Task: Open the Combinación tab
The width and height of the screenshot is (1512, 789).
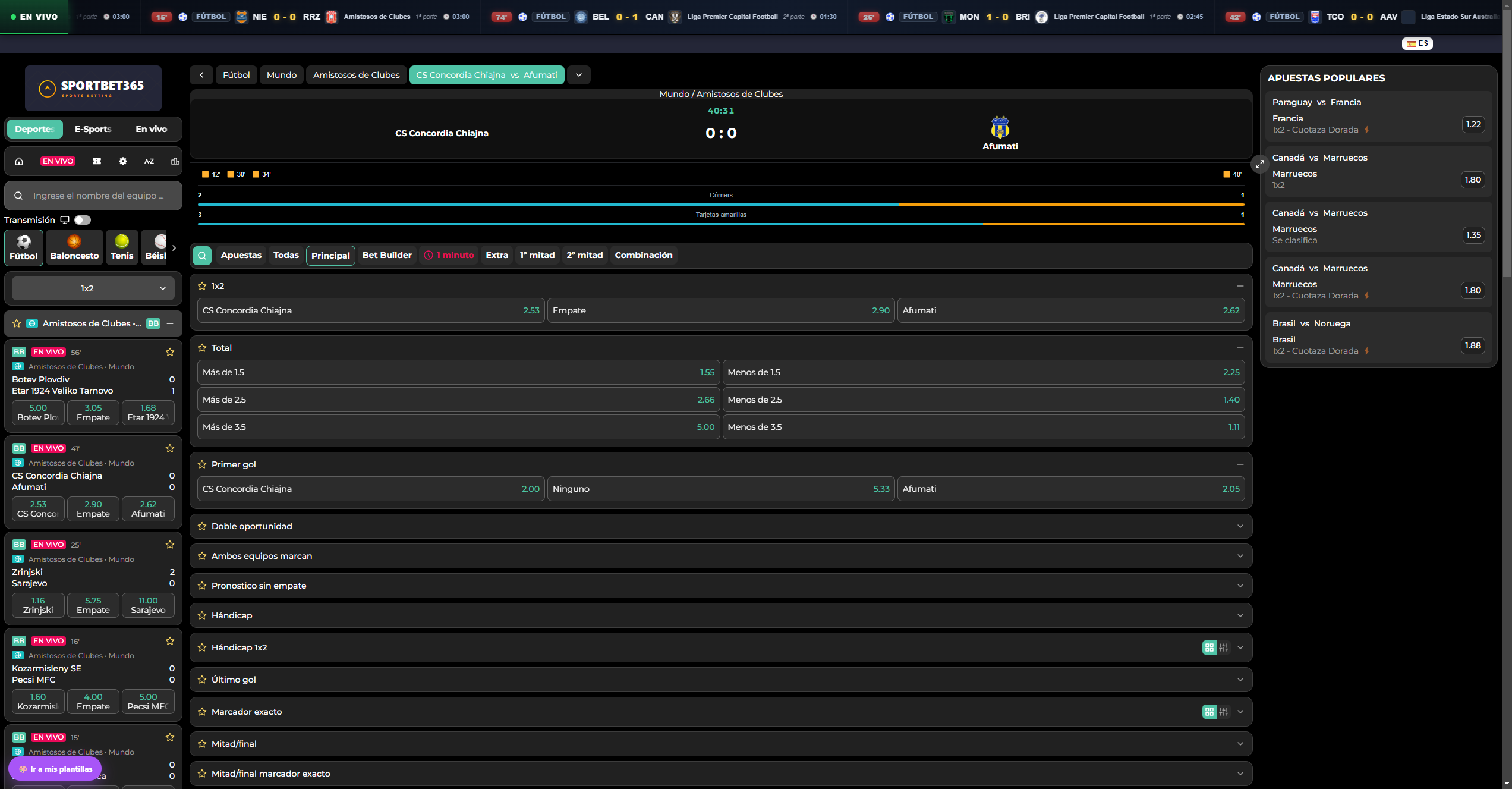Action: [644, 256]
